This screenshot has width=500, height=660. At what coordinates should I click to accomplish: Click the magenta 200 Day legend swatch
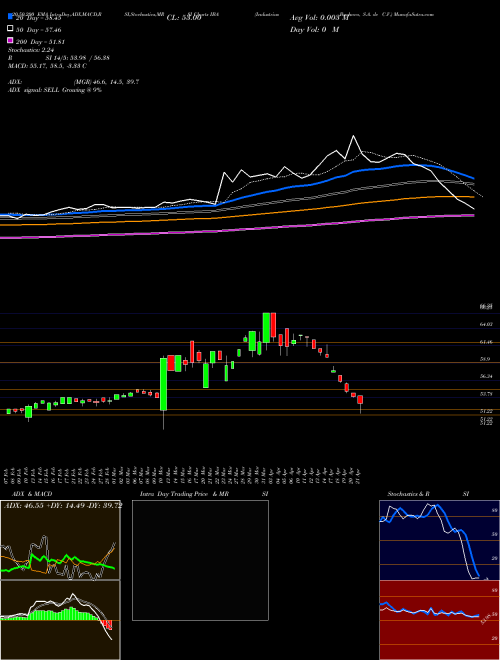click(x=10, y=40)
